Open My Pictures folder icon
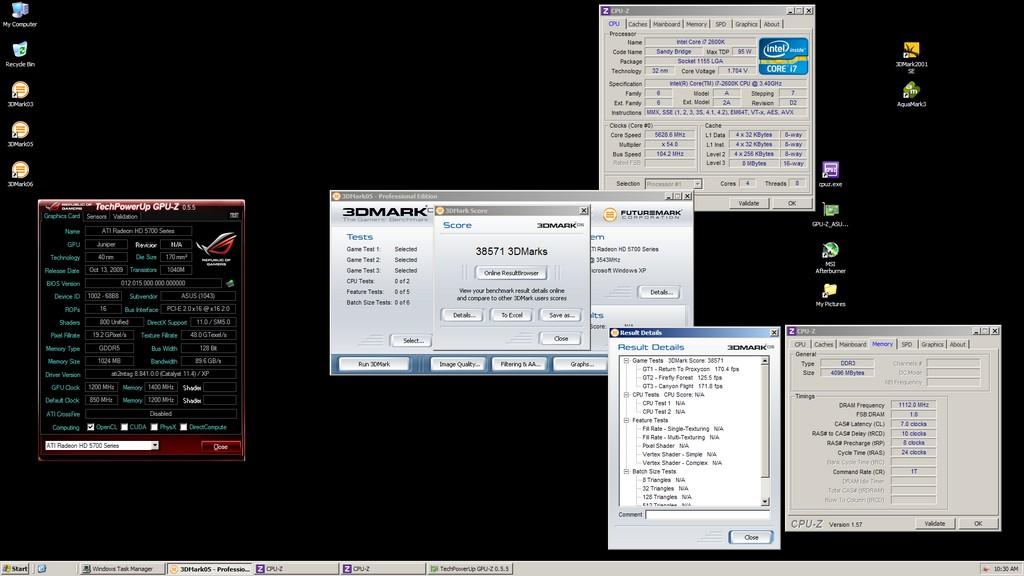This screenshot has width=1024, height=576. (830, 294)
